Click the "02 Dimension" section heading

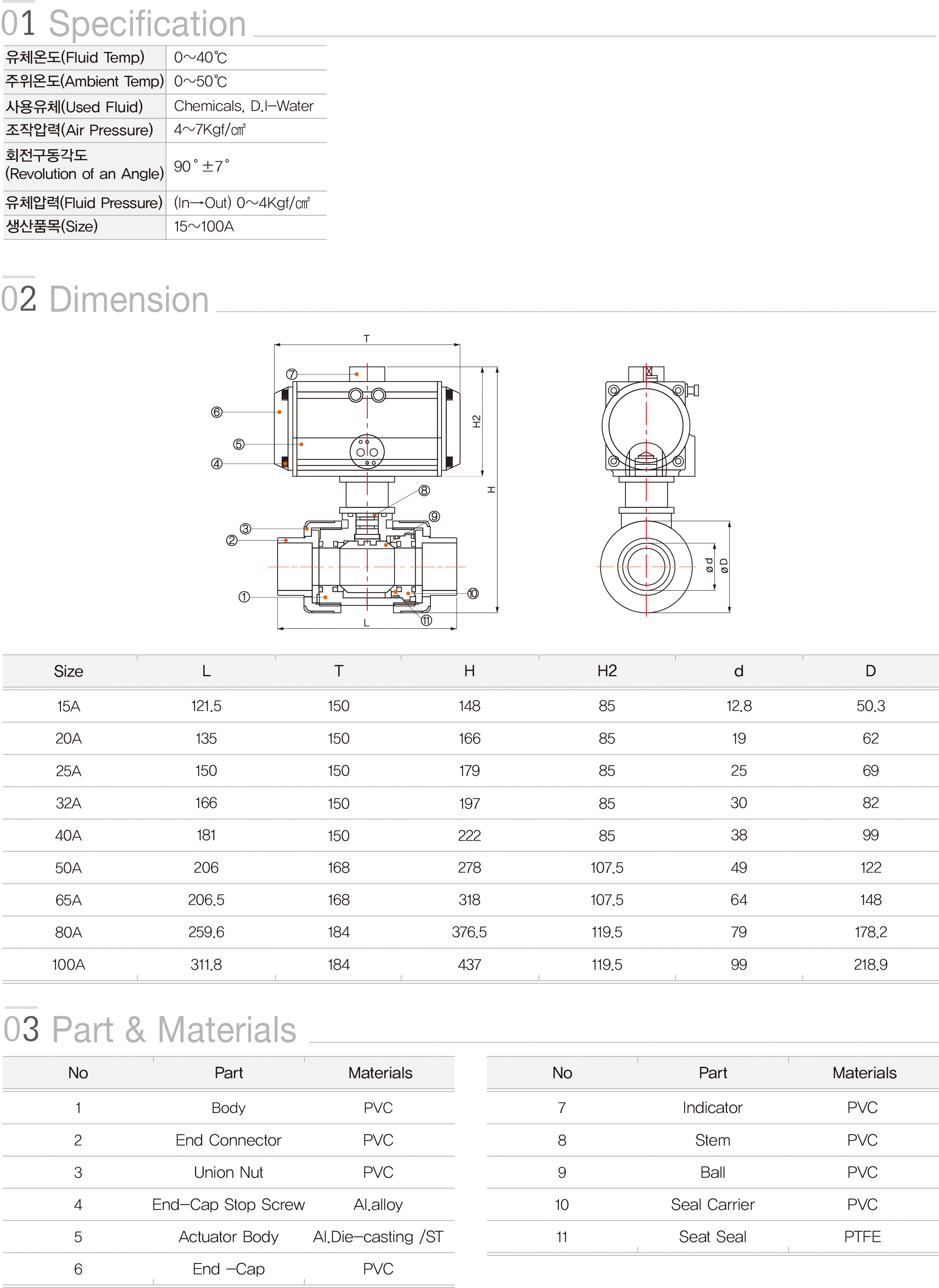pos(105,299)
